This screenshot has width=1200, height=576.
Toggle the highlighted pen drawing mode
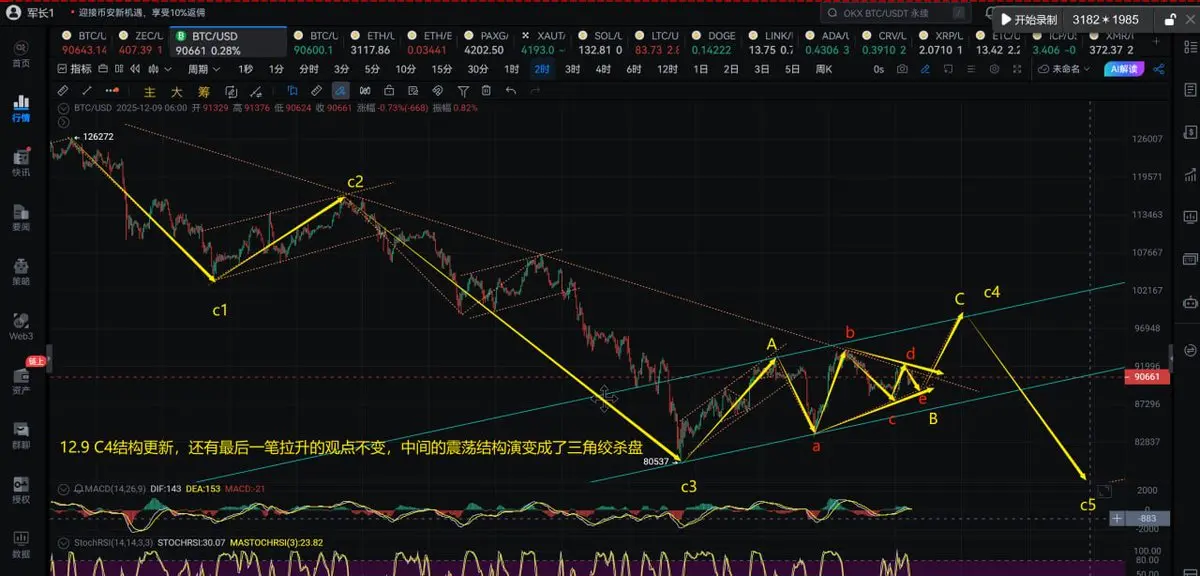342,90
